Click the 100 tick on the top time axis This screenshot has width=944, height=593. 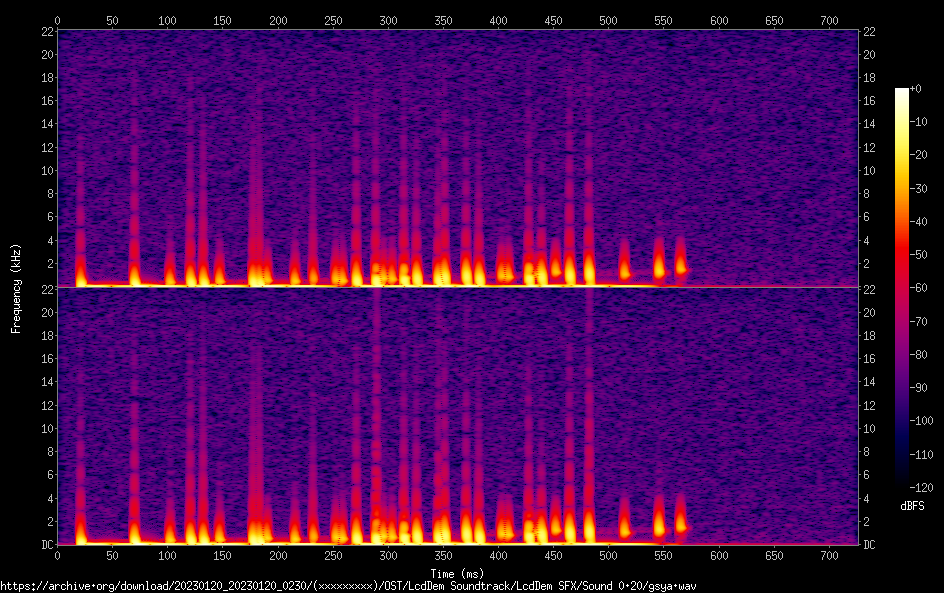167,20
